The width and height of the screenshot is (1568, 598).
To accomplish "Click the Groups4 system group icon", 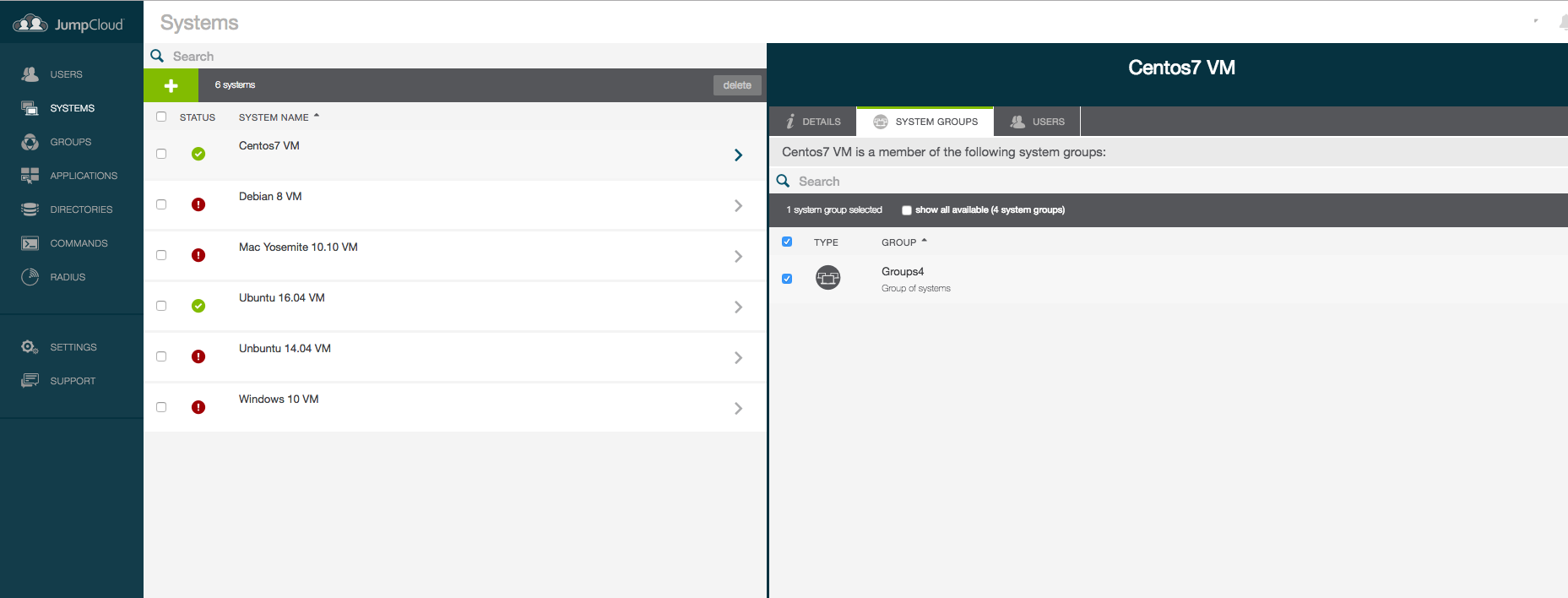I will (x=827, y=278).
